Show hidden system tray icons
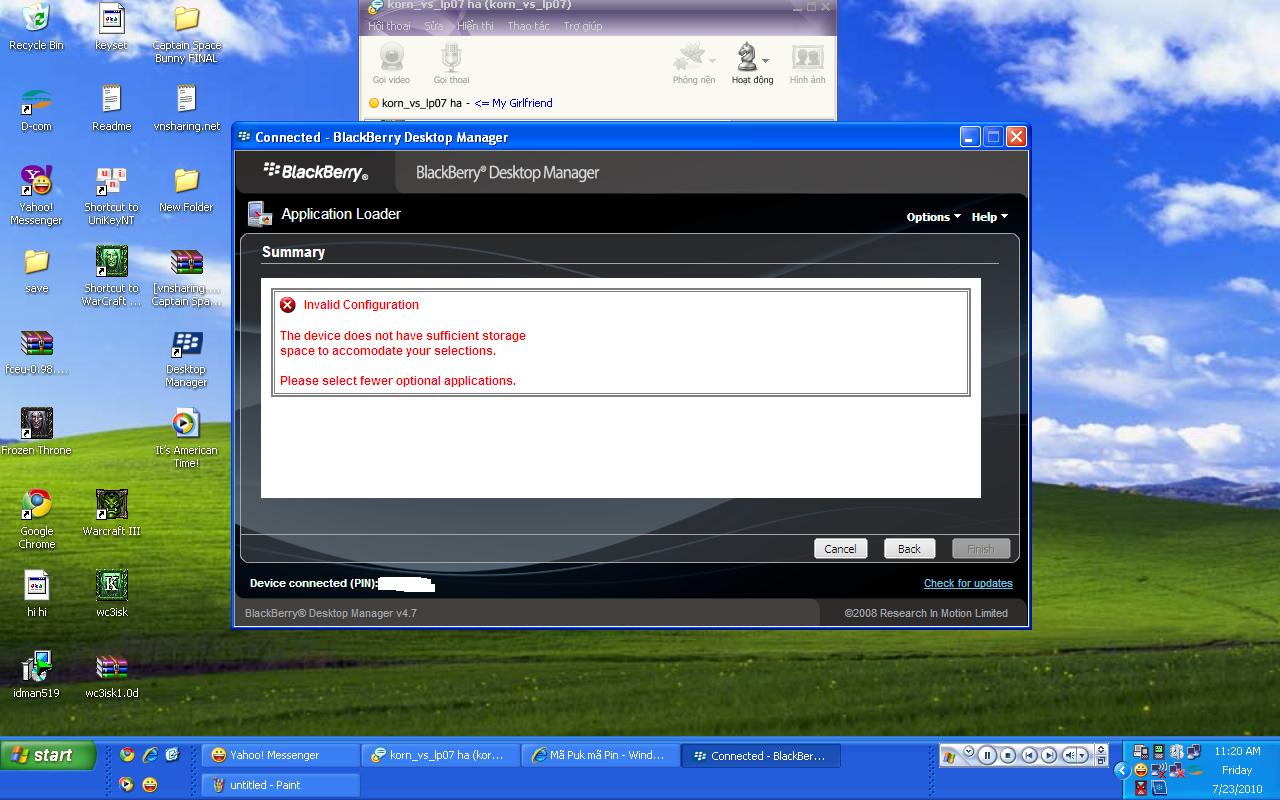 point(1121,770)
